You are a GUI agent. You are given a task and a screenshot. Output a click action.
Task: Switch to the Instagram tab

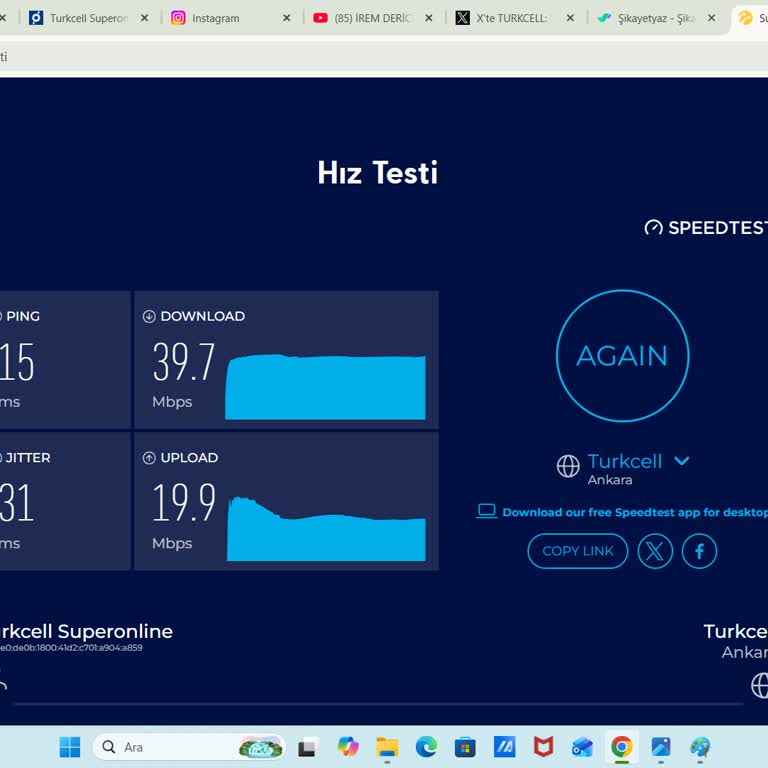point(216,18)
